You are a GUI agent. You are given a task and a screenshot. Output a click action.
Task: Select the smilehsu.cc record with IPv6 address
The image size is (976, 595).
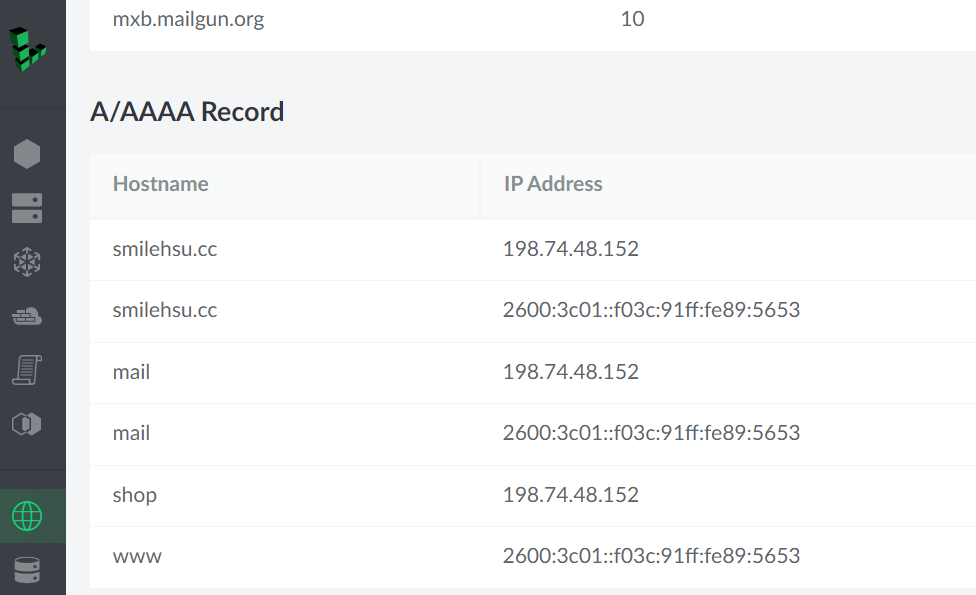165,310
